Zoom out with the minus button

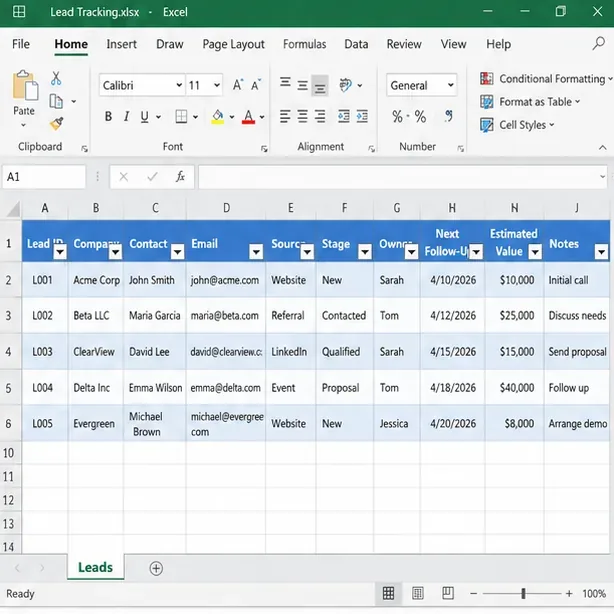473,594
